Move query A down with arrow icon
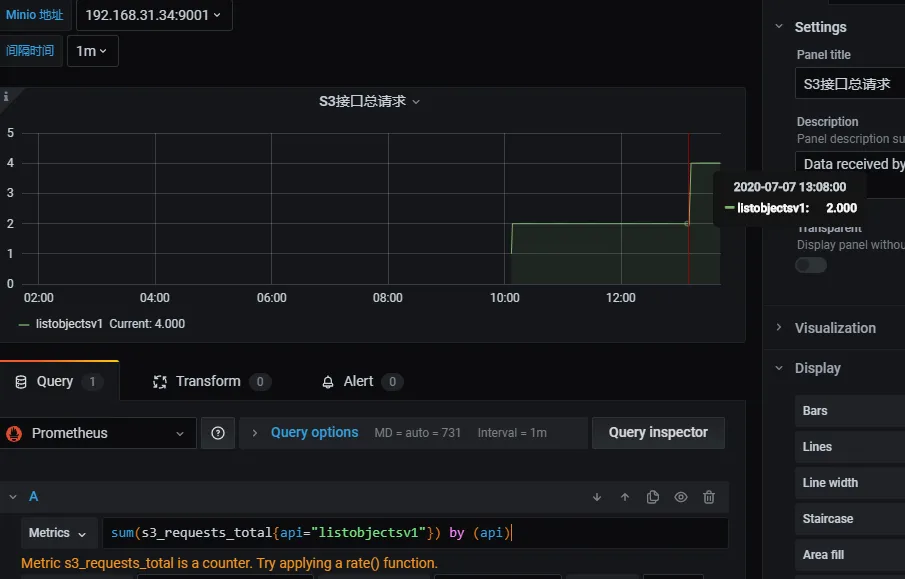Viewport: 905px width, 579px height. 597,497
